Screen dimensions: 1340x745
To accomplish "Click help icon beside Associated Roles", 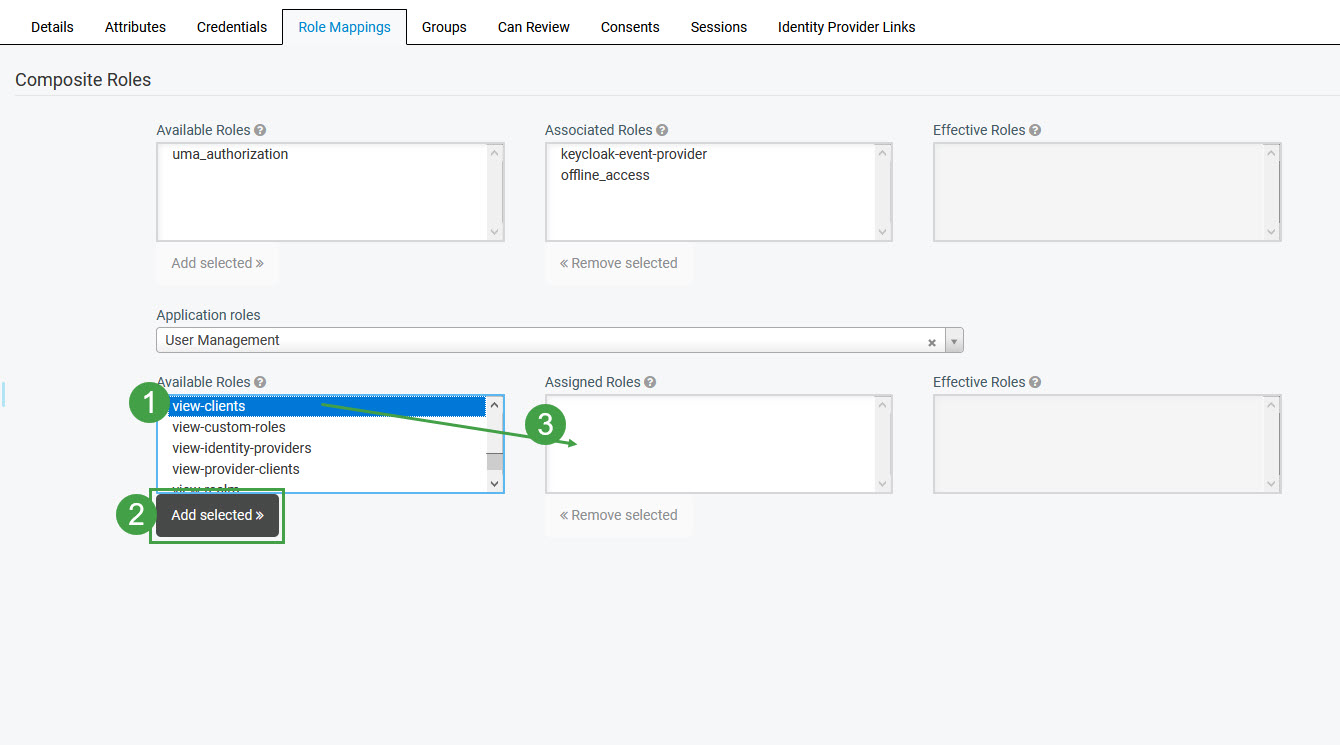I will [x=662, y=130].
